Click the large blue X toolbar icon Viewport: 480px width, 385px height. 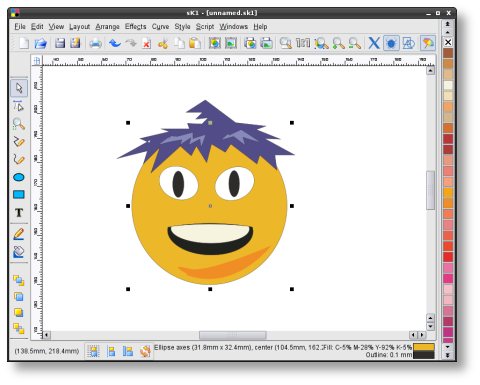[x=374, y=43]
